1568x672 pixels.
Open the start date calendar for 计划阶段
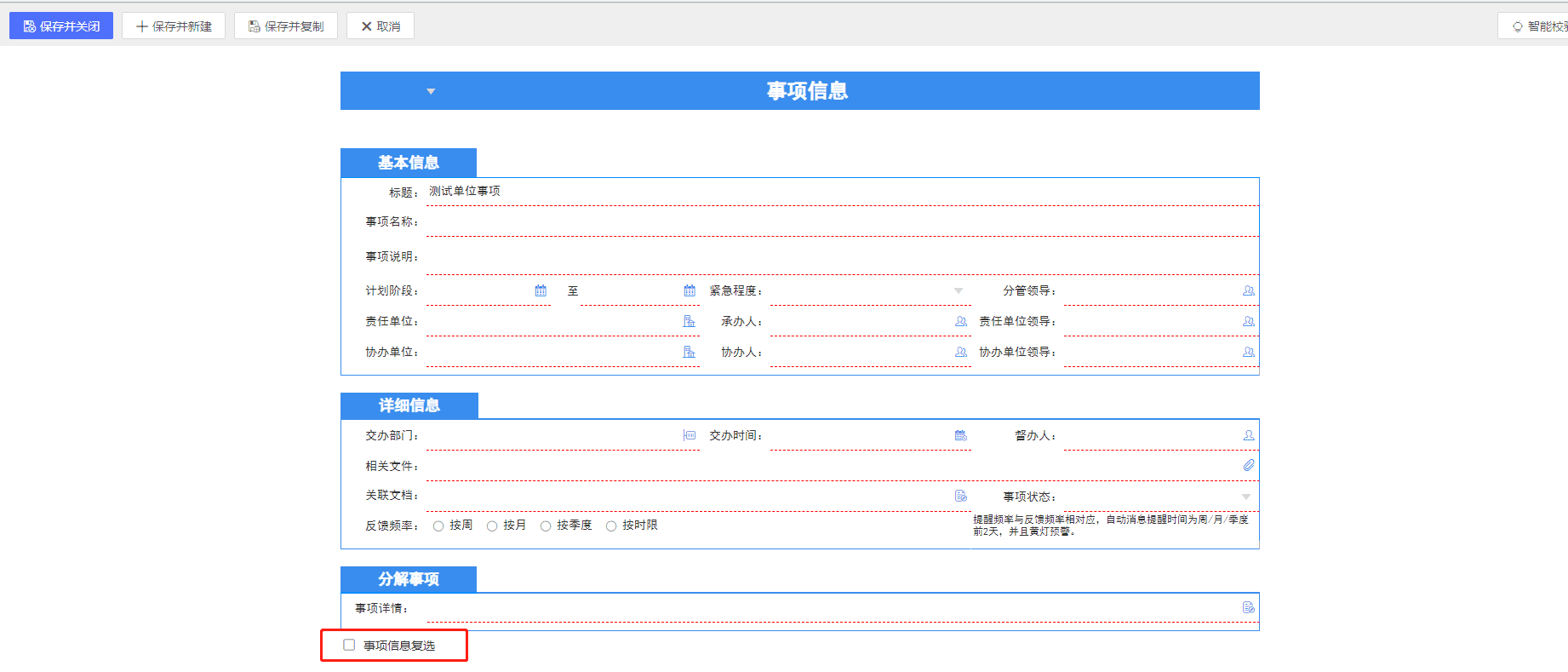coord(541,290)
